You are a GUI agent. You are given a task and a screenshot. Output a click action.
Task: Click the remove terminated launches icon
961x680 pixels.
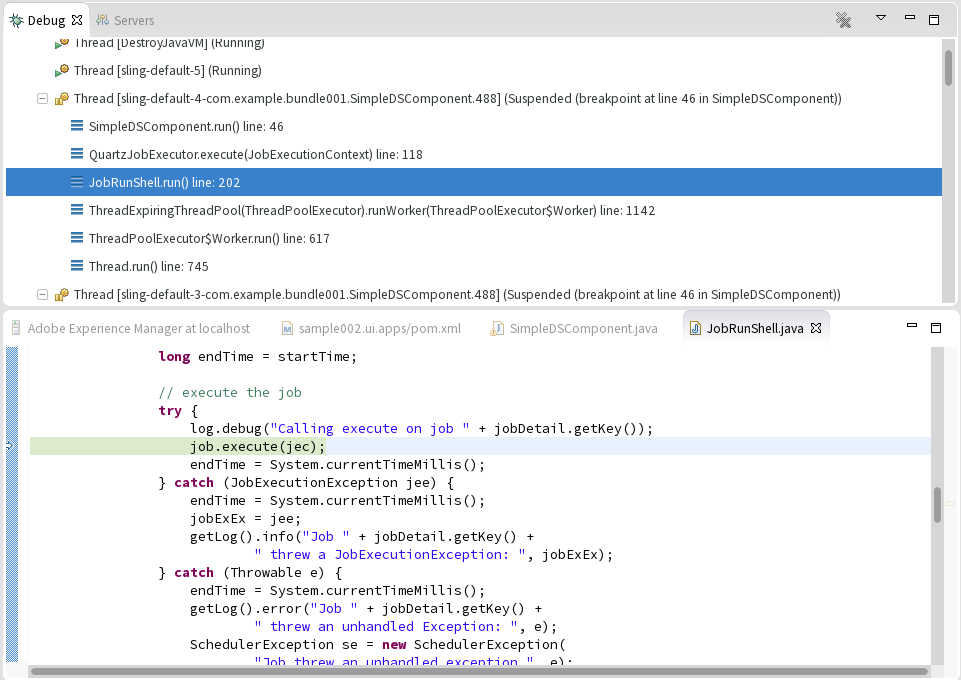point(843,19)
